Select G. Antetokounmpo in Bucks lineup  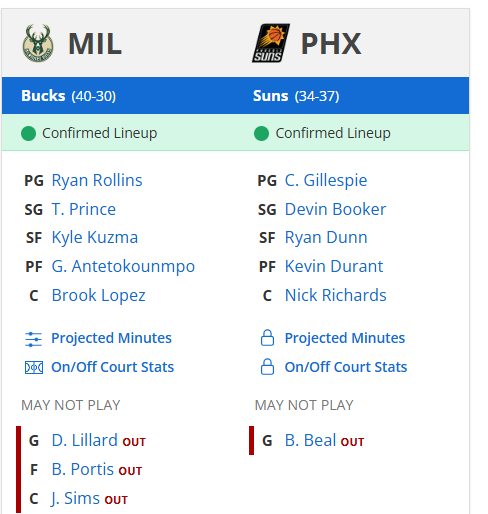coord(123,267)
